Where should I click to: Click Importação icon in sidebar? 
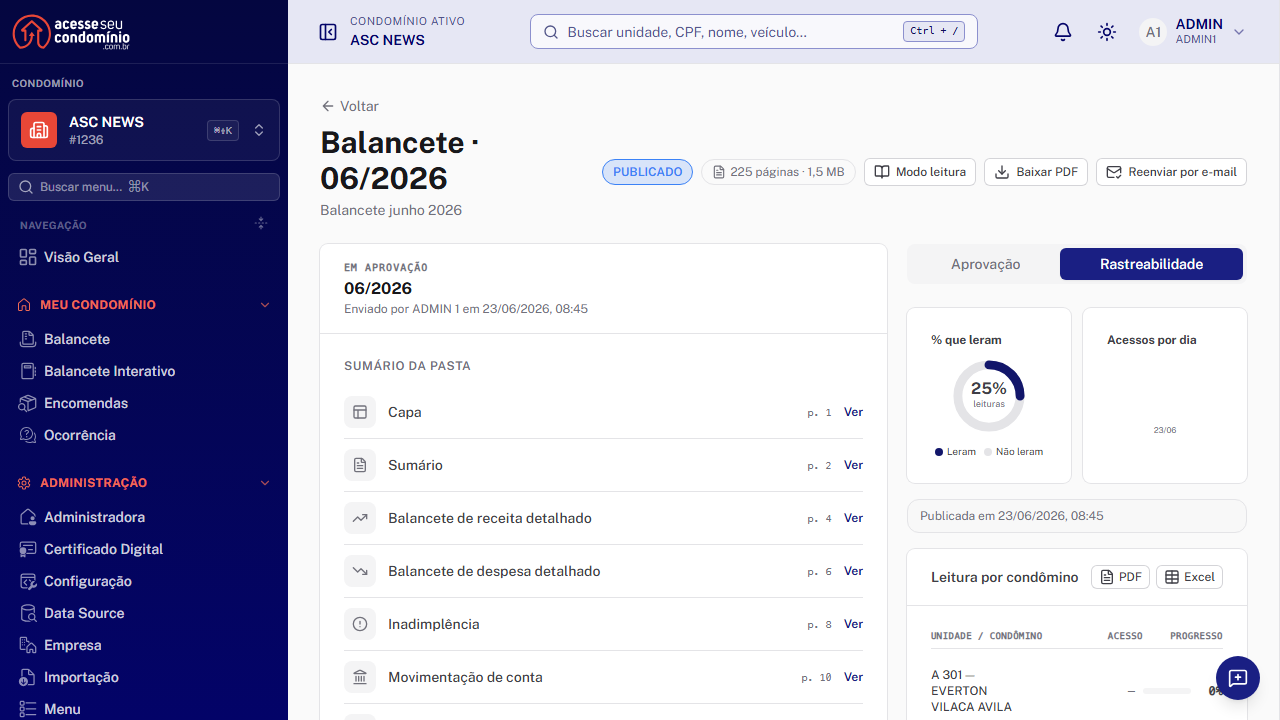pos(28,677)
